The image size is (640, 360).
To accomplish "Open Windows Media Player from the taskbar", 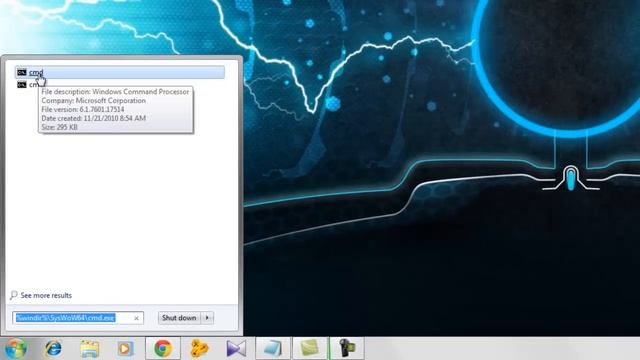I will (125, 349).
